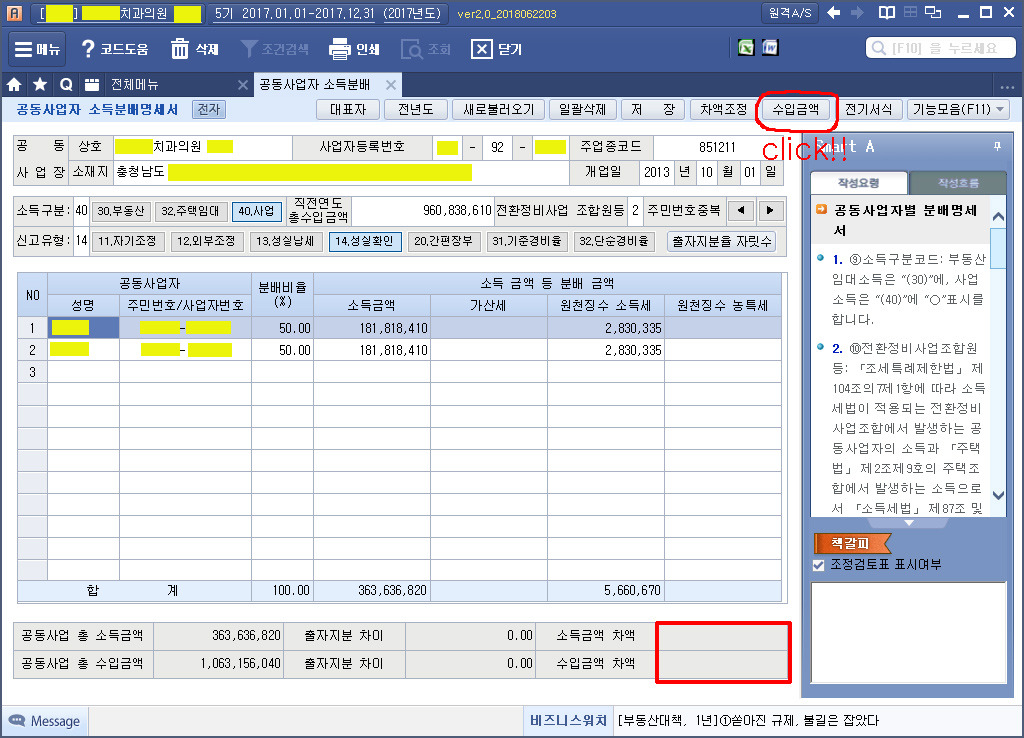Pin the Smart A side panel

pos(997,146)
